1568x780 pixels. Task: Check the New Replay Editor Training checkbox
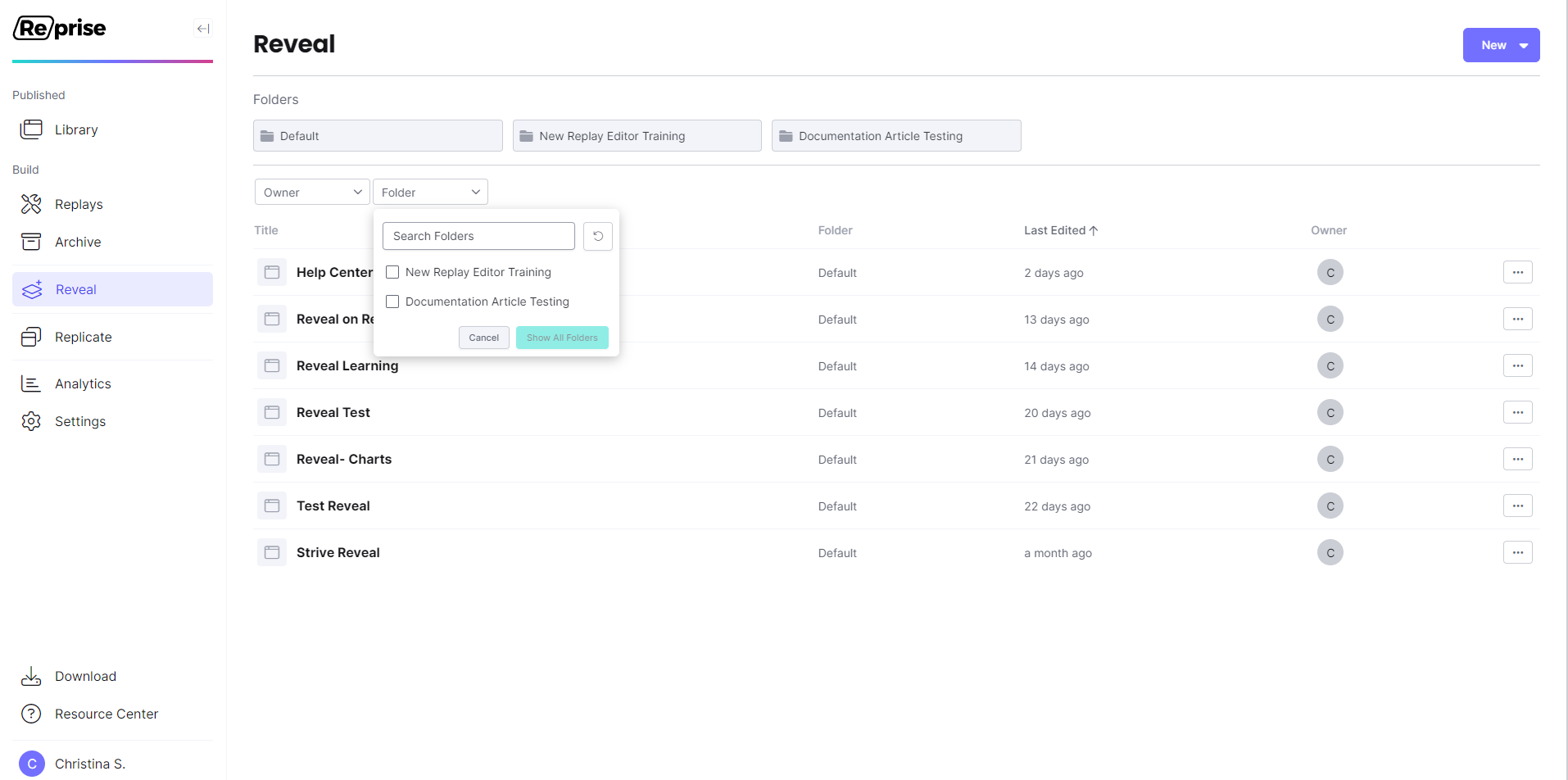point(392,272)
